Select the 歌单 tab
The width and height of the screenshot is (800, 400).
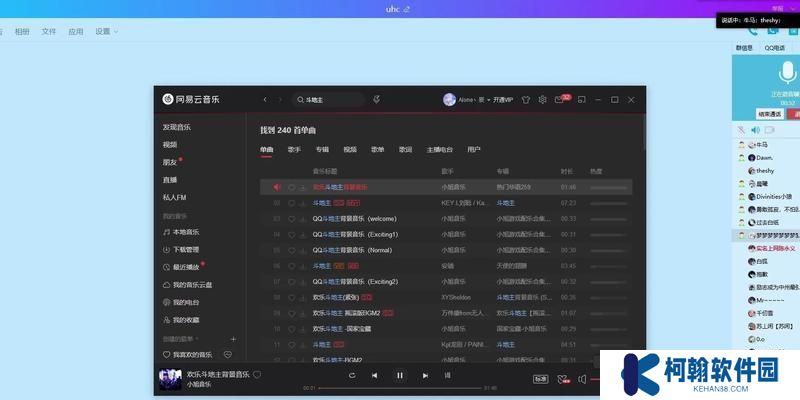[378, 149]
